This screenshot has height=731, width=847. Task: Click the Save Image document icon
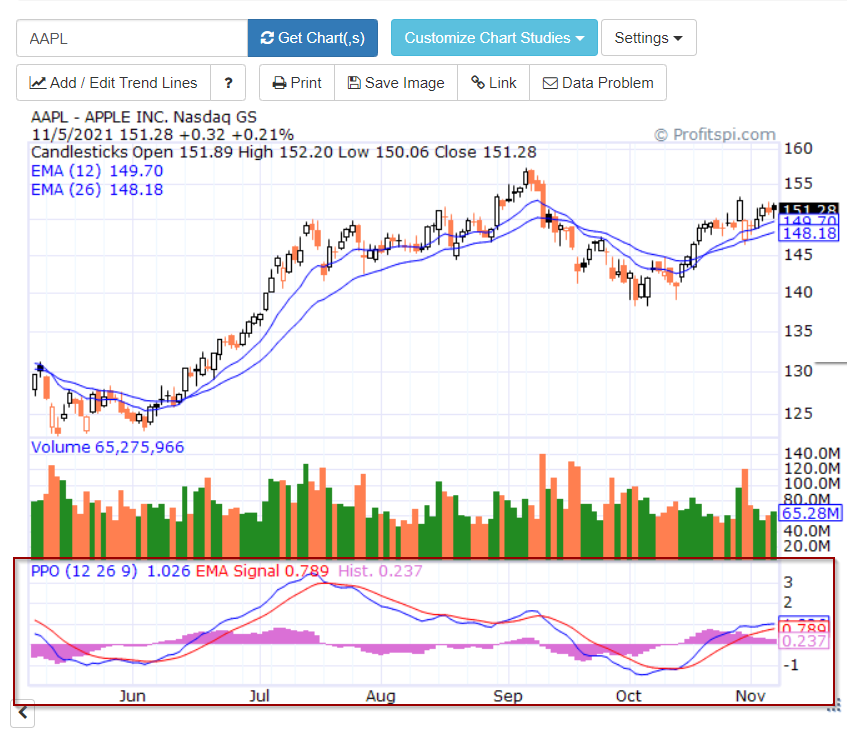[x=355, y=83]
